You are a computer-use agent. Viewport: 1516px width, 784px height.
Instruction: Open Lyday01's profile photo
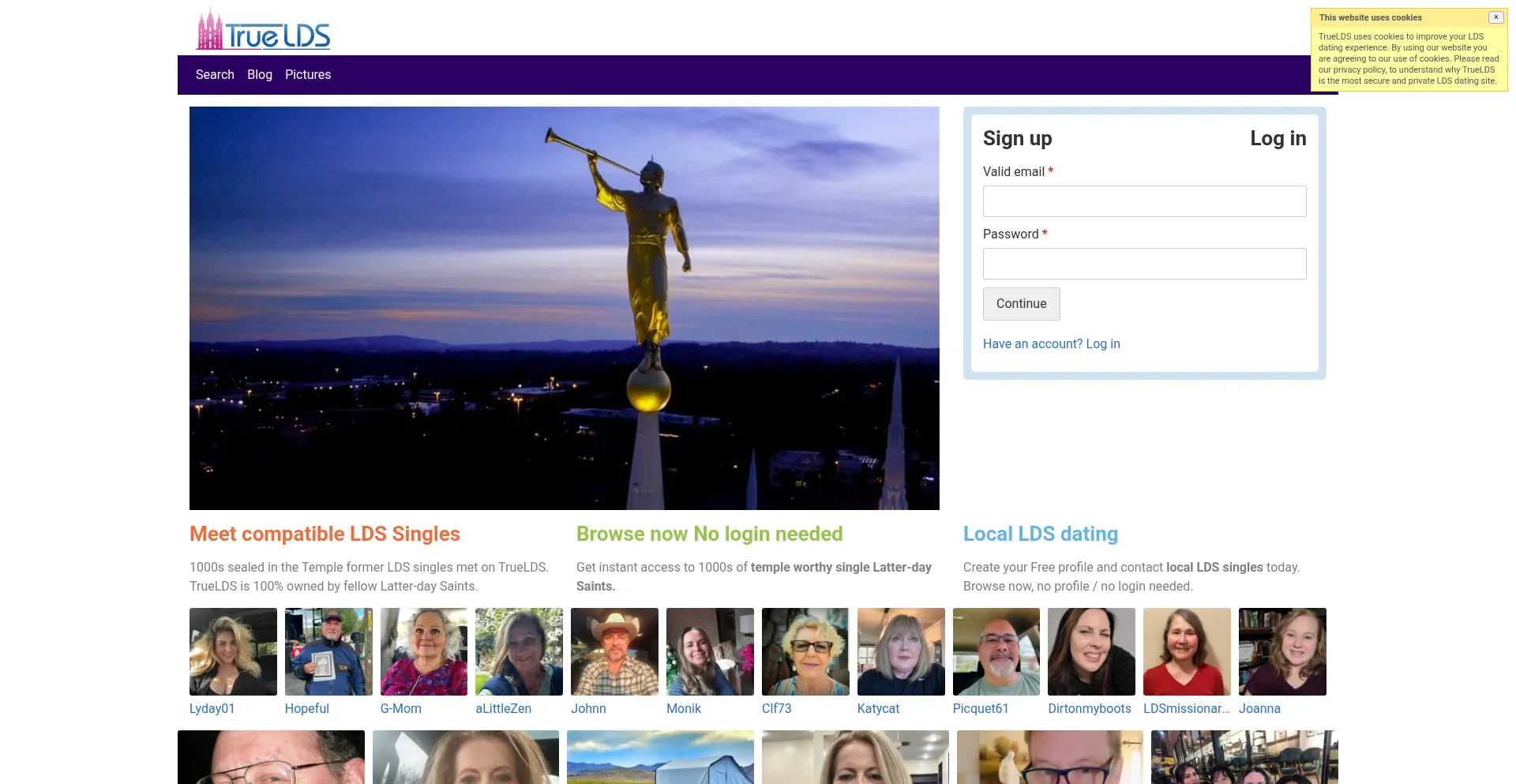point(233,651)
